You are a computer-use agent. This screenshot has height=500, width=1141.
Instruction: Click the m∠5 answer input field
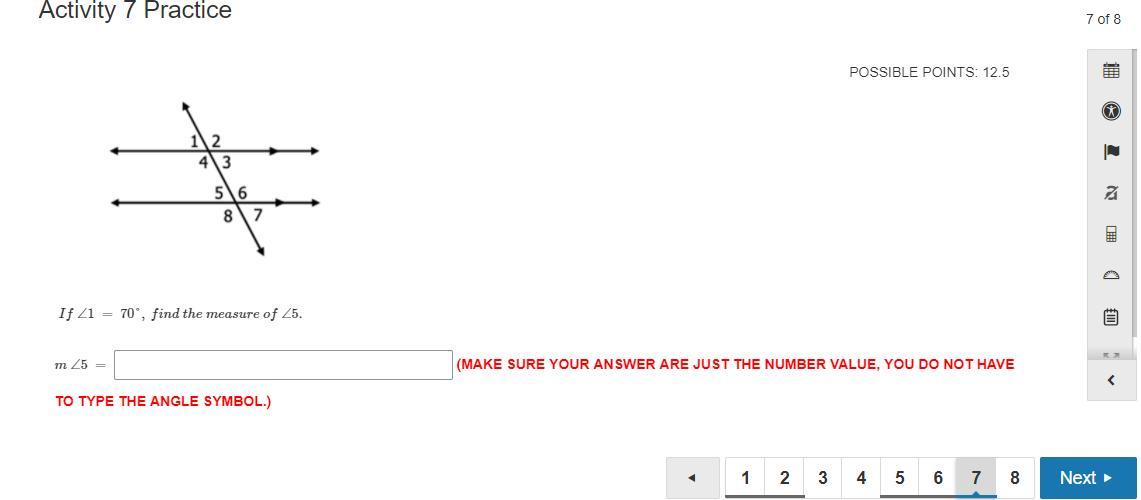point(283,365)
